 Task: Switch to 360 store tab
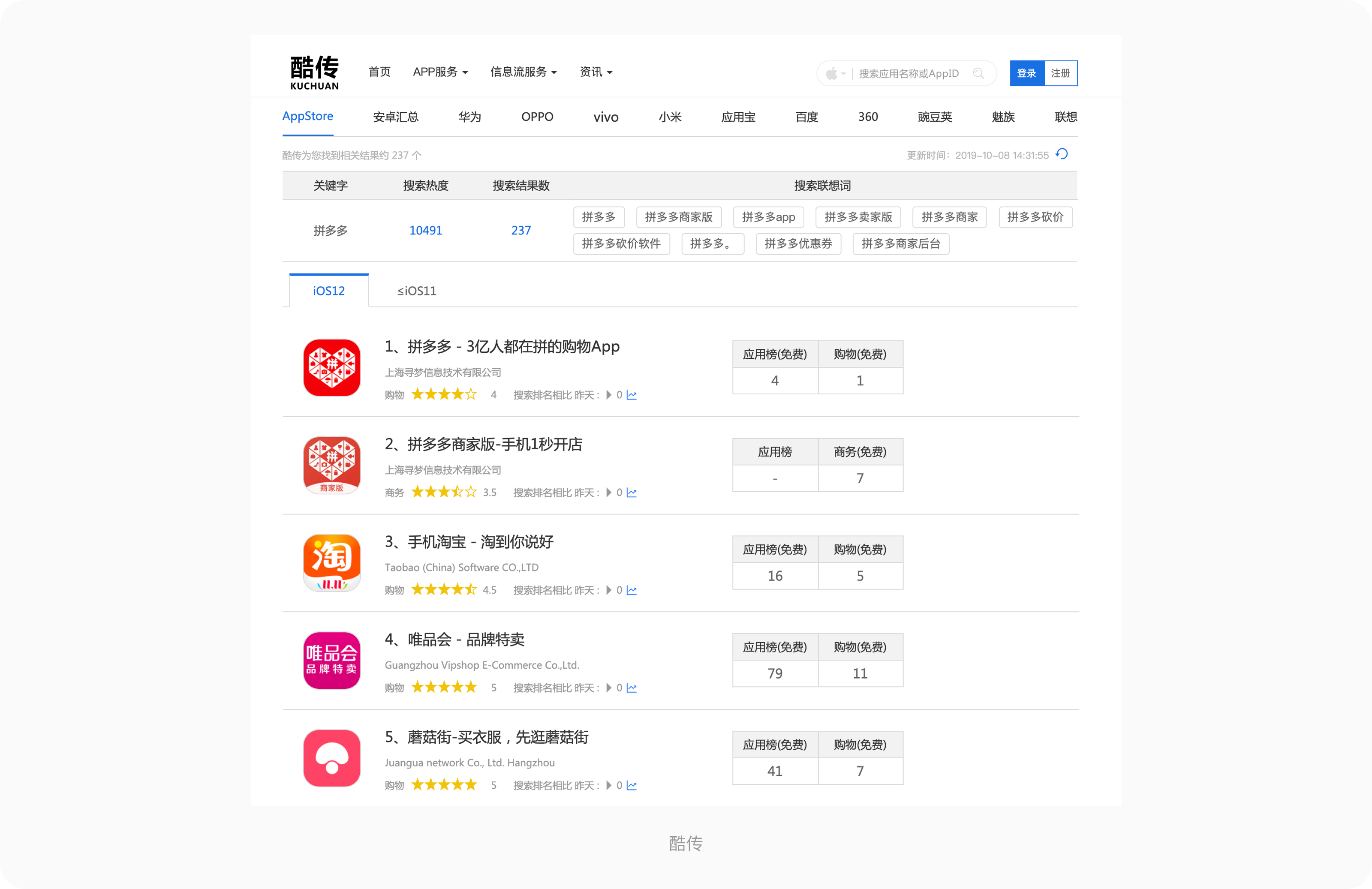click(868, 117)
